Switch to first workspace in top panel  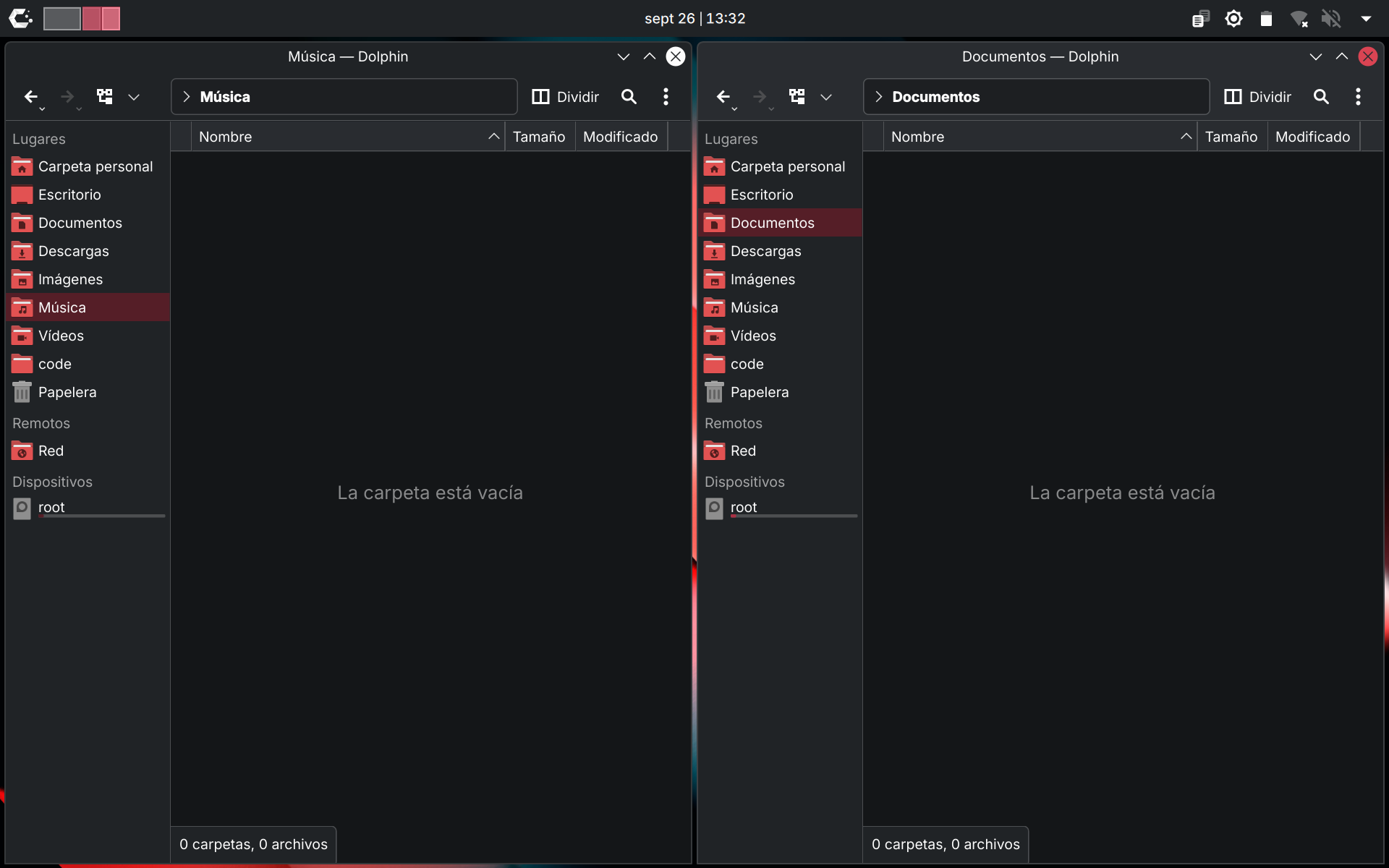[x=62, y=19]
